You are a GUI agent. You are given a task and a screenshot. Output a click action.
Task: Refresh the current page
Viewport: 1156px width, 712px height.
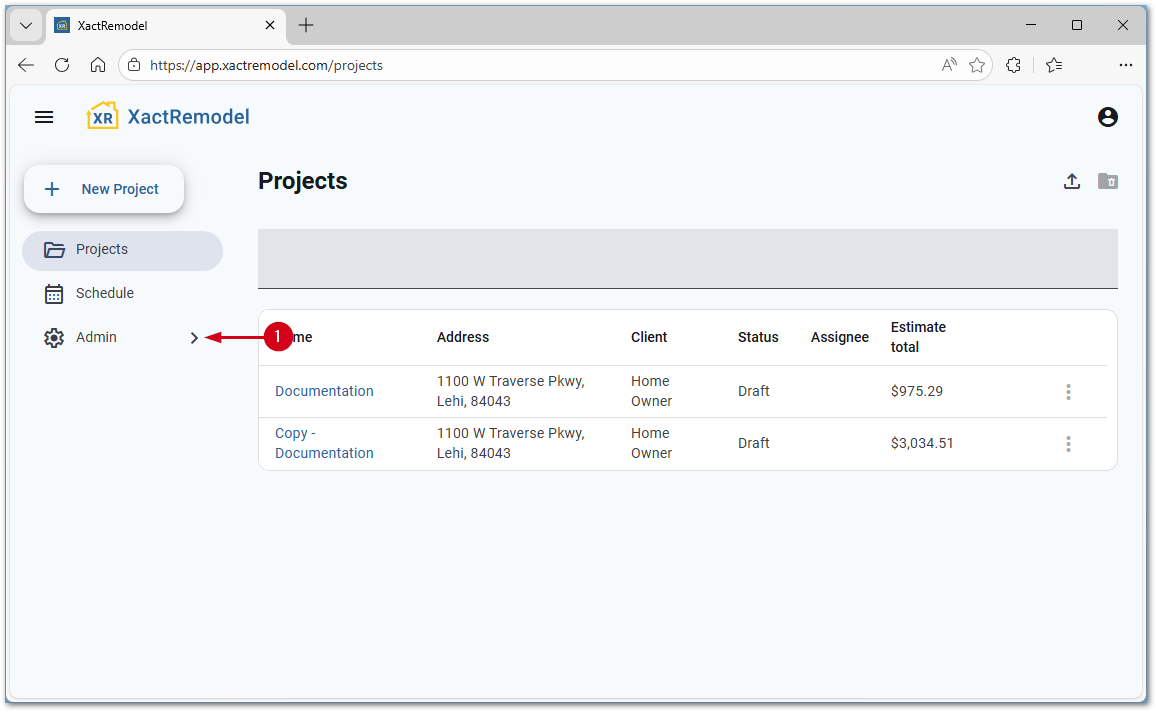[62, 65]
